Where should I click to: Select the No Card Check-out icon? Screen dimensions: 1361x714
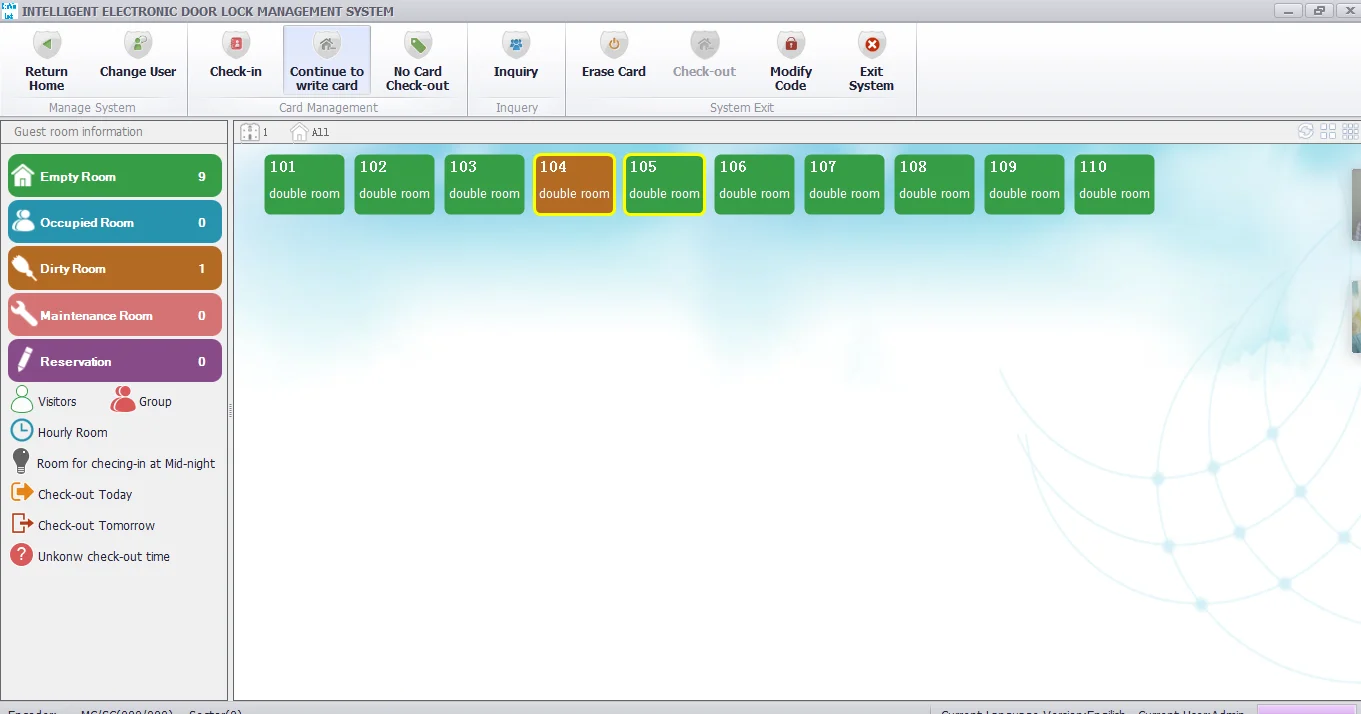(x=417, y=45)
